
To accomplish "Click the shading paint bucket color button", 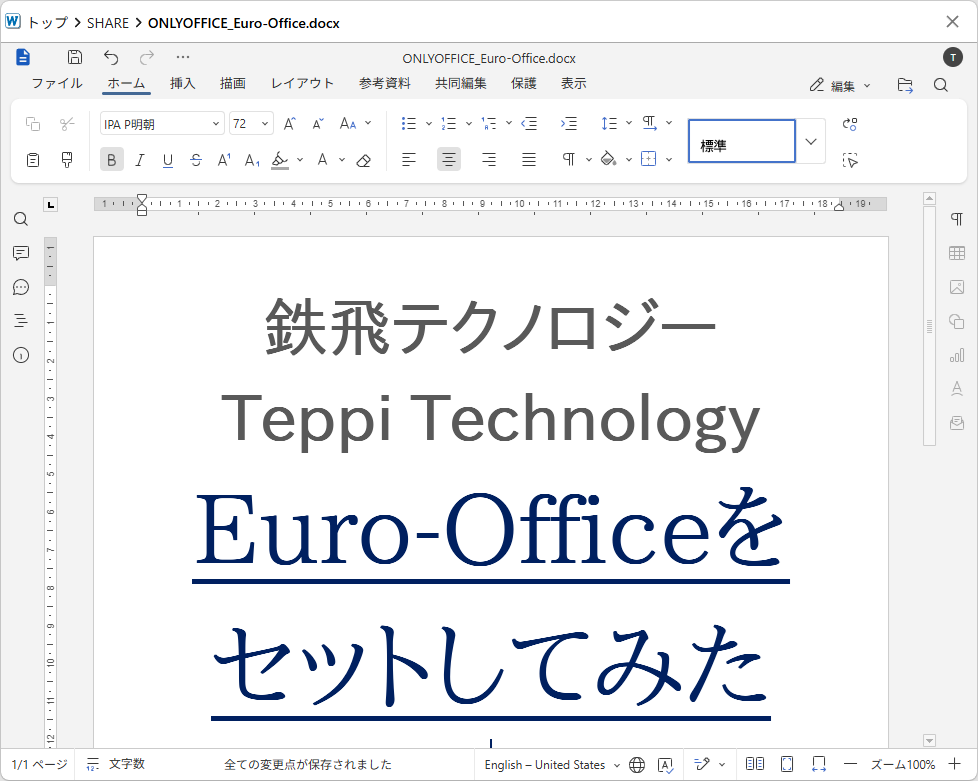I will coord(609,160).
